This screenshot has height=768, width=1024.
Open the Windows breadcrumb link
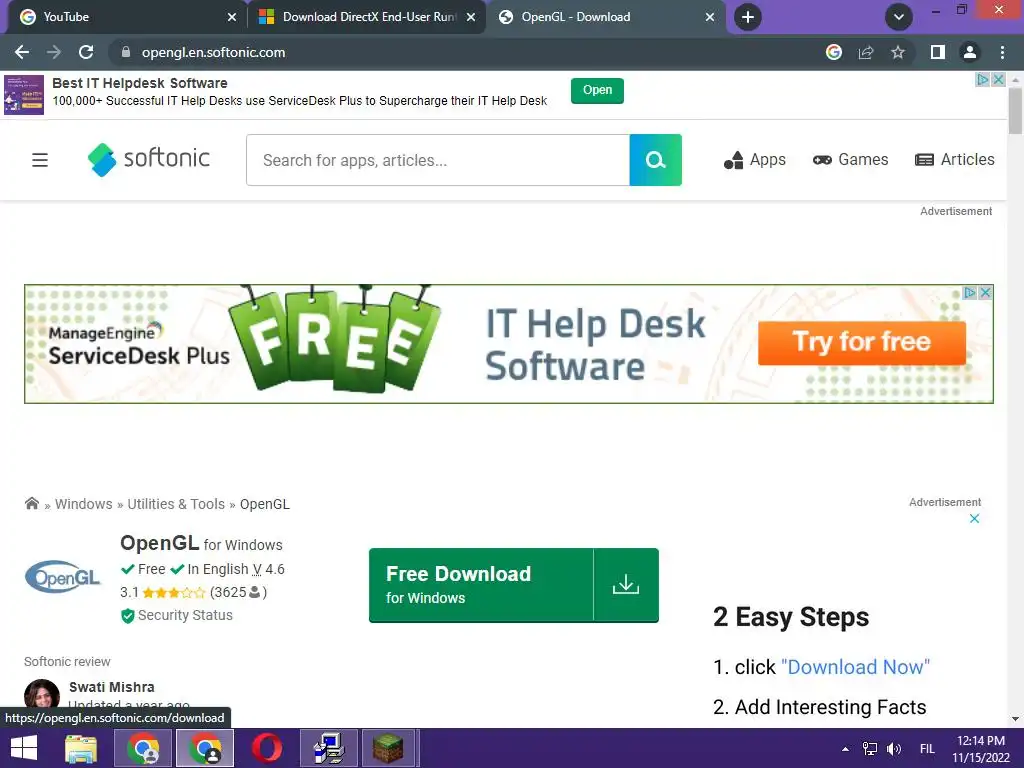coord(84,504)
